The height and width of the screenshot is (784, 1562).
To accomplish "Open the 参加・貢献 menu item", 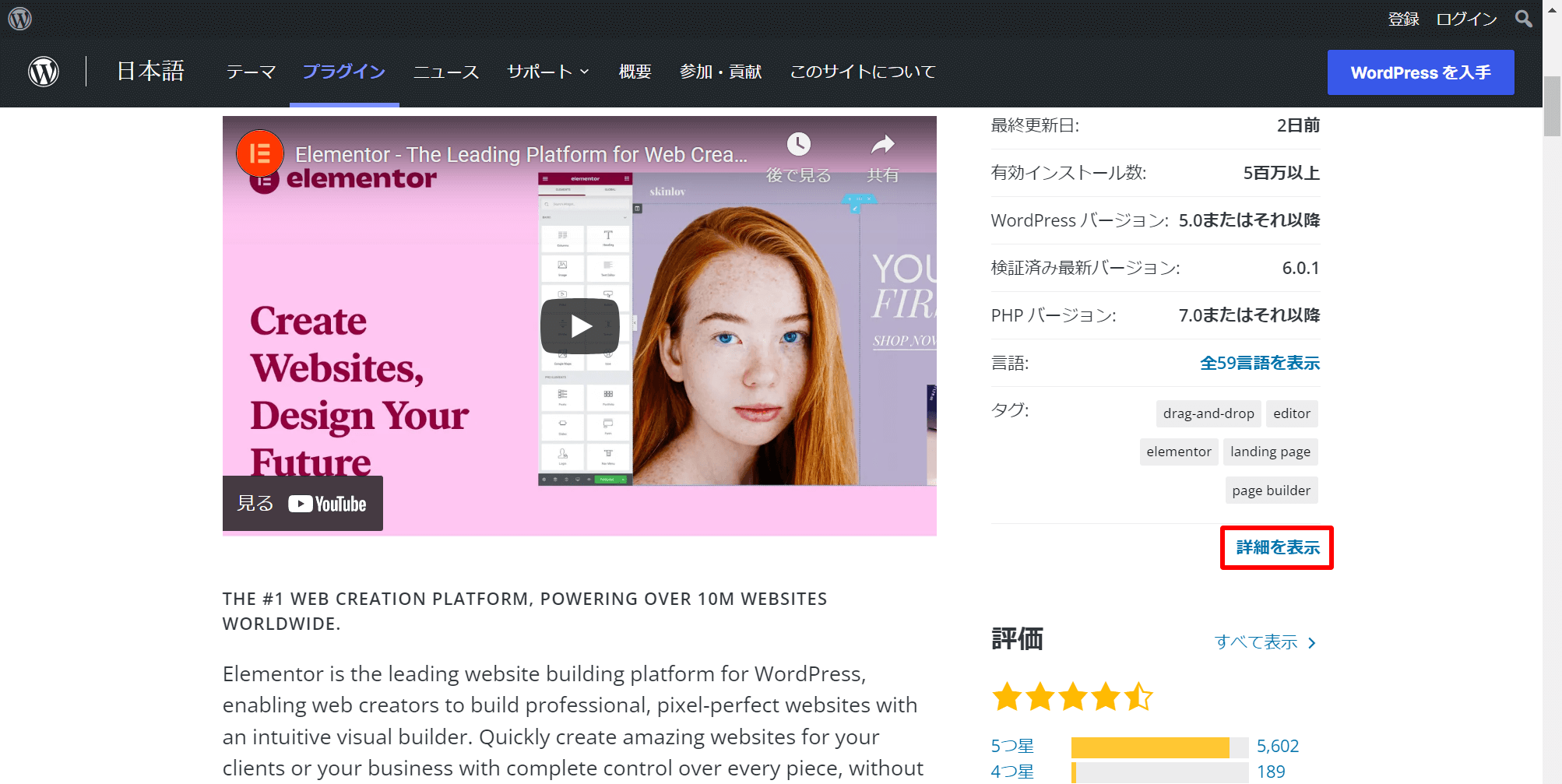I will point(721,72).
